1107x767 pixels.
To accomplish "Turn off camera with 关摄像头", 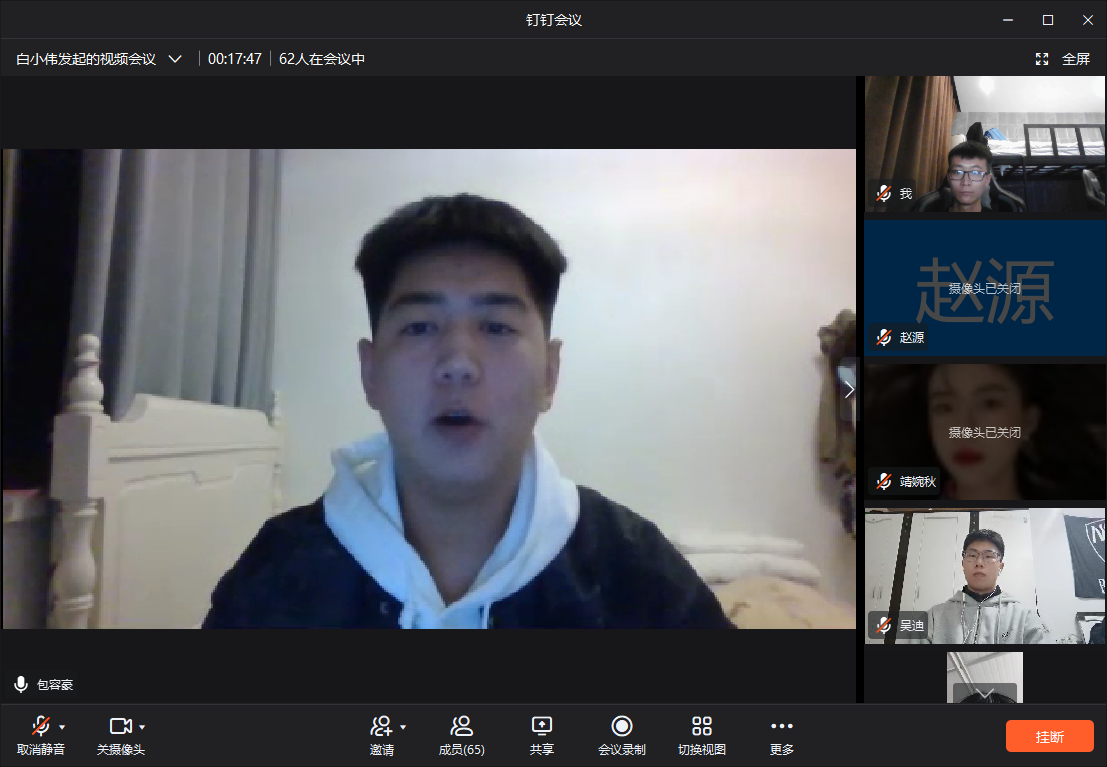I will 120,726.
